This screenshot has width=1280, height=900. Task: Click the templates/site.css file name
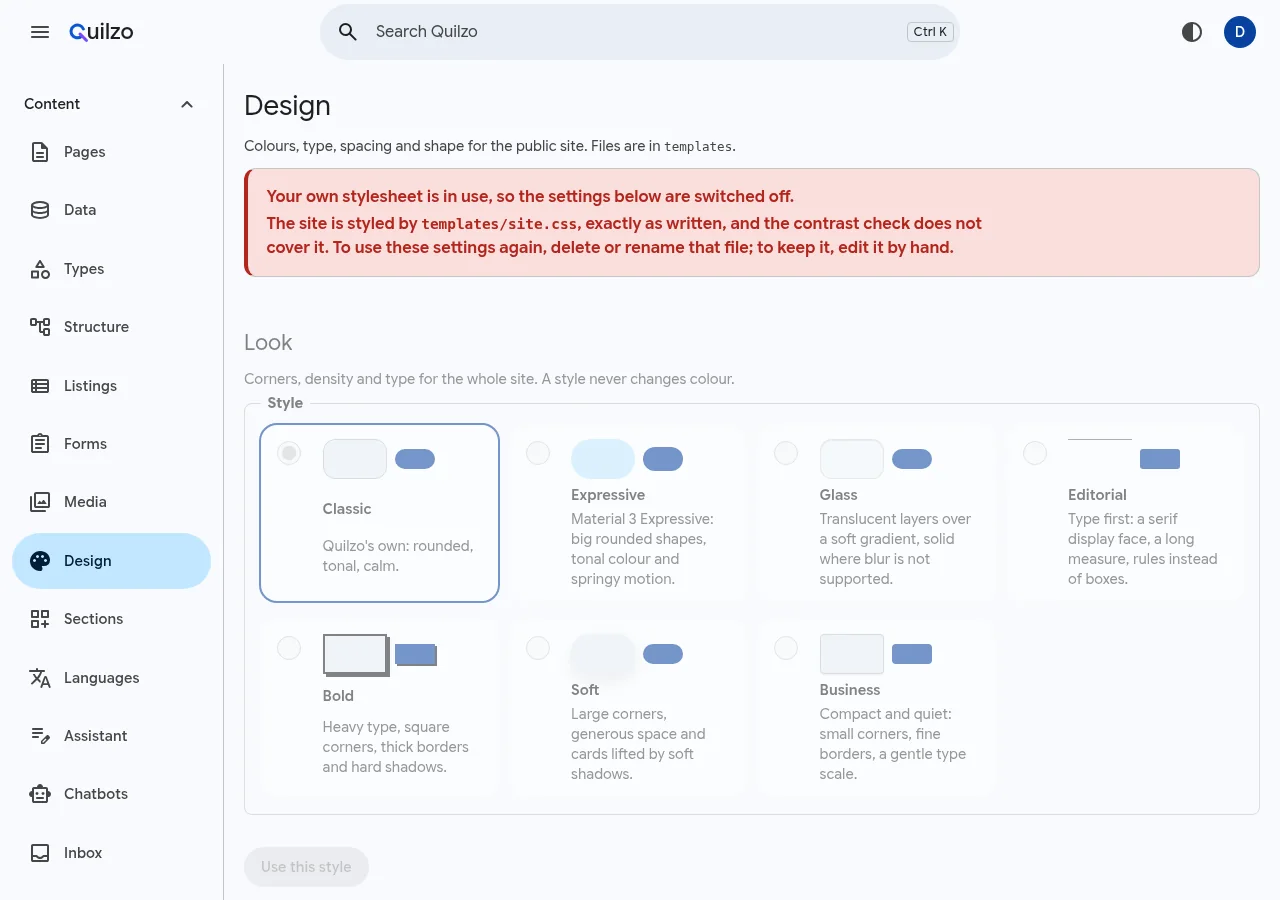501,224
